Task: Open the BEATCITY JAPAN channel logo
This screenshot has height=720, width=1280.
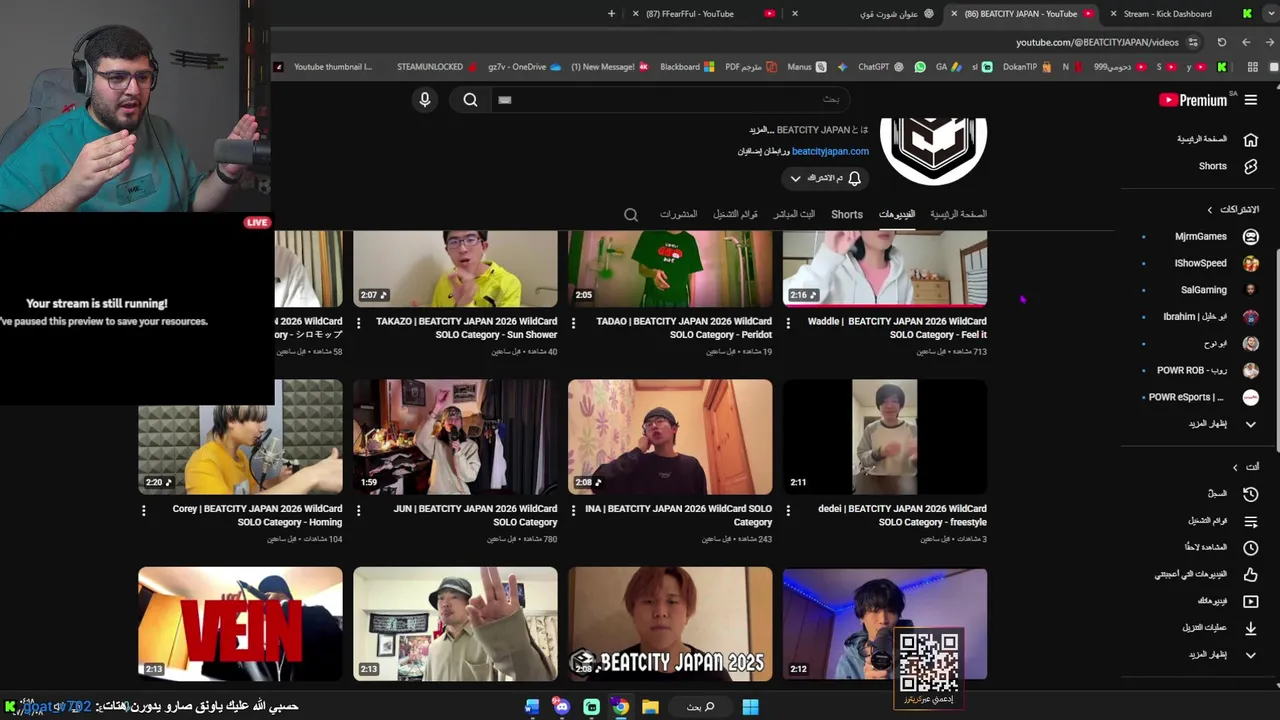Action: point(933,150)
